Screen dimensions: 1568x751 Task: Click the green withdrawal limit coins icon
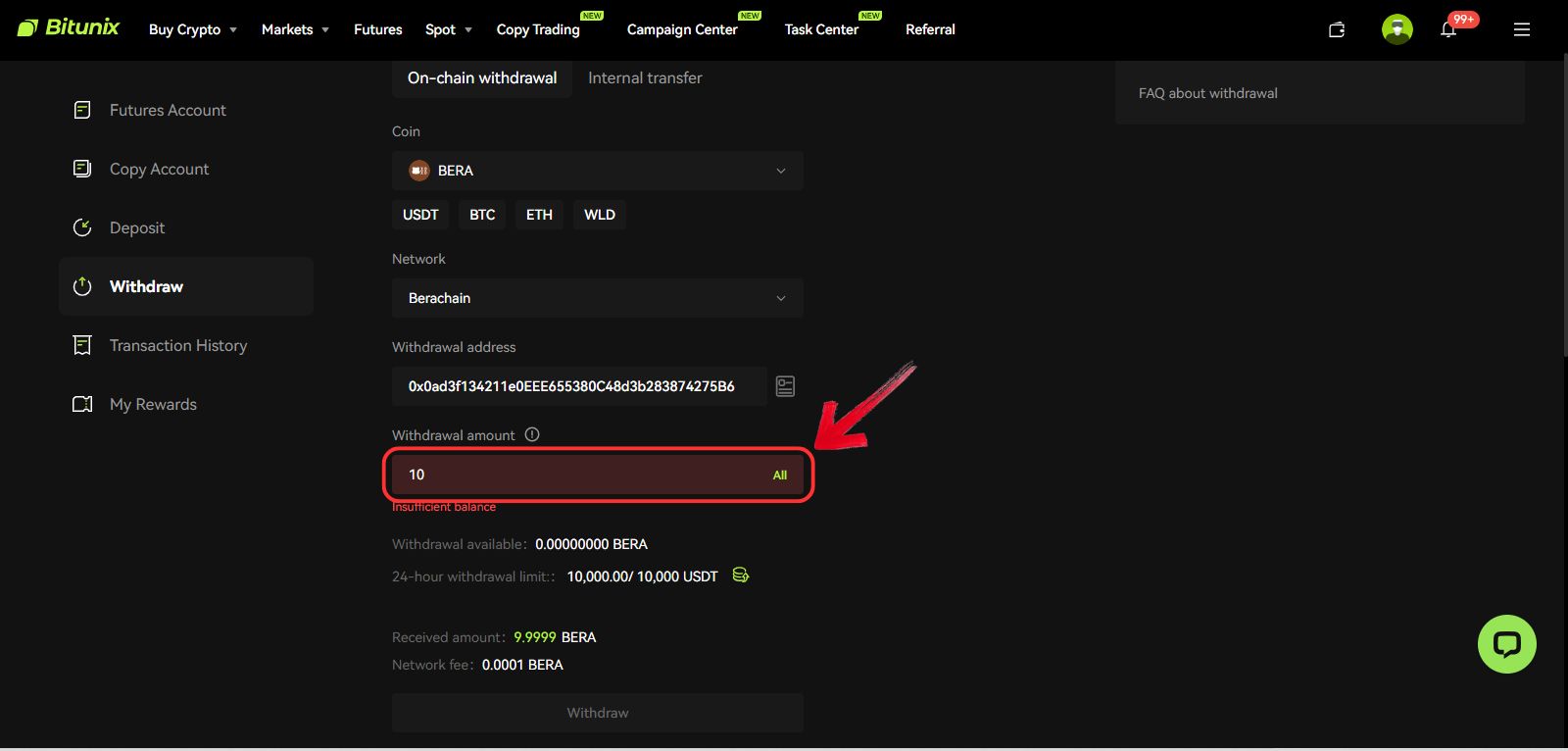click(741, 576)
